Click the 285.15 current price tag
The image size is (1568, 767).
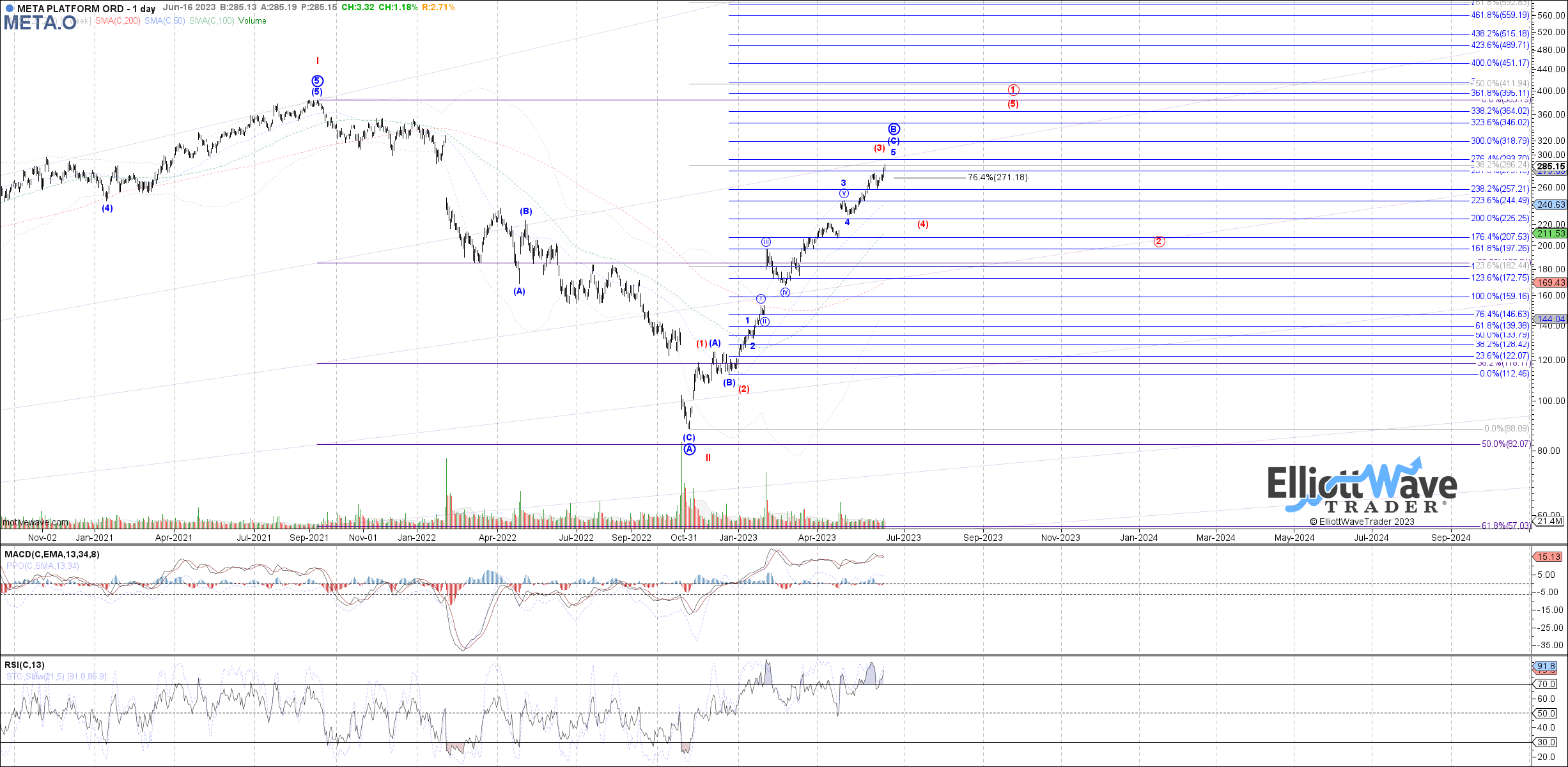pos(1551,166)
